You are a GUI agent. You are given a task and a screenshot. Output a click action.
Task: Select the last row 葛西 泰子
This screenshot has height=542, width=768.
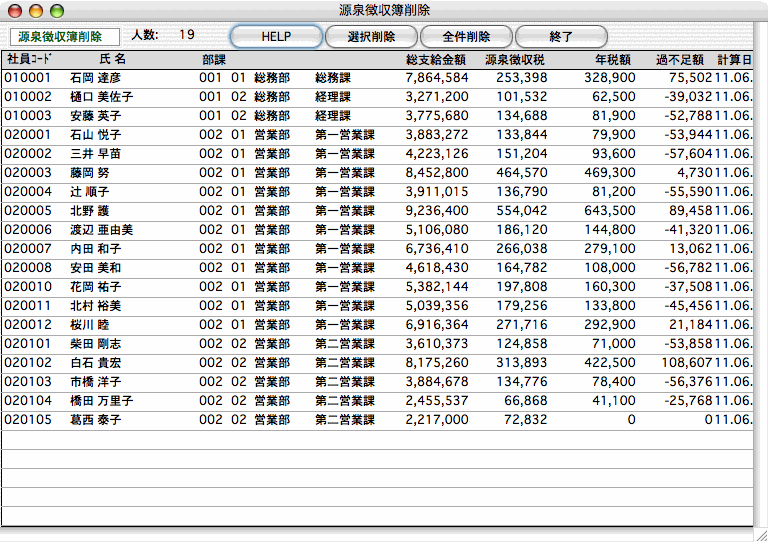[x=95, y=420]
